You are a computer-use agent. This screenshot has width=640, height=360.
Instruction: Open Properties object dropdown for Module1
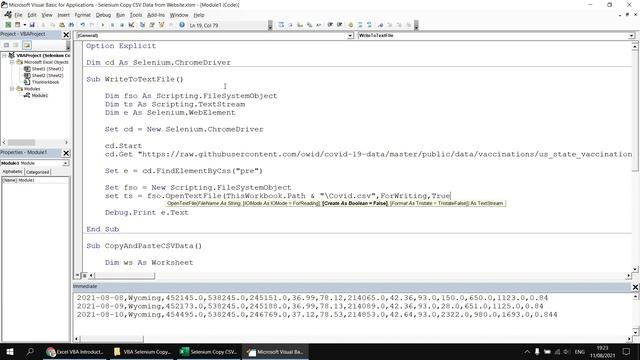click(x=65, y=163)
